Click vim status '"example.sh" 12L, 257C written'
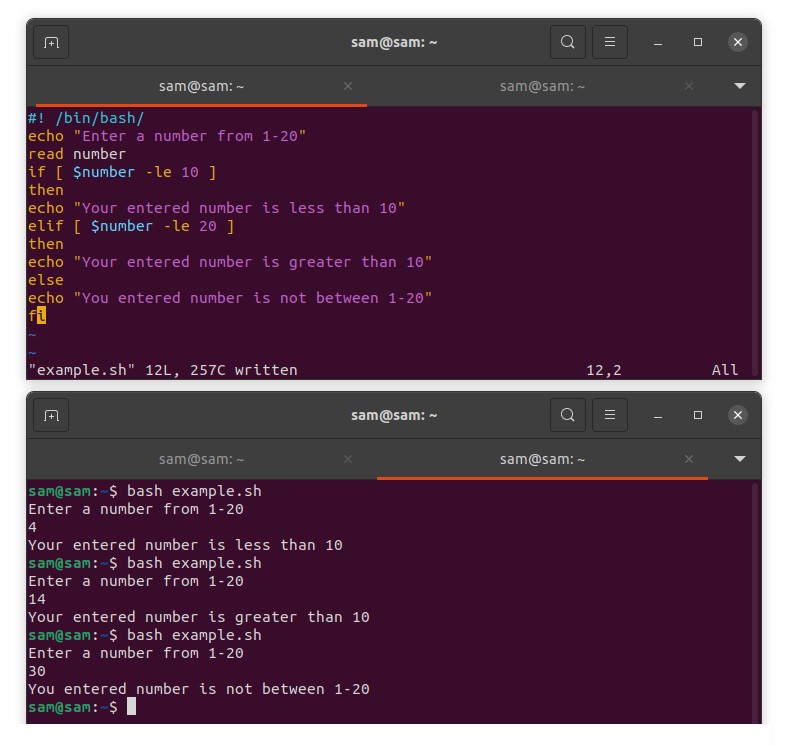This screenshot has height=746, width=786. click(163, 370)
